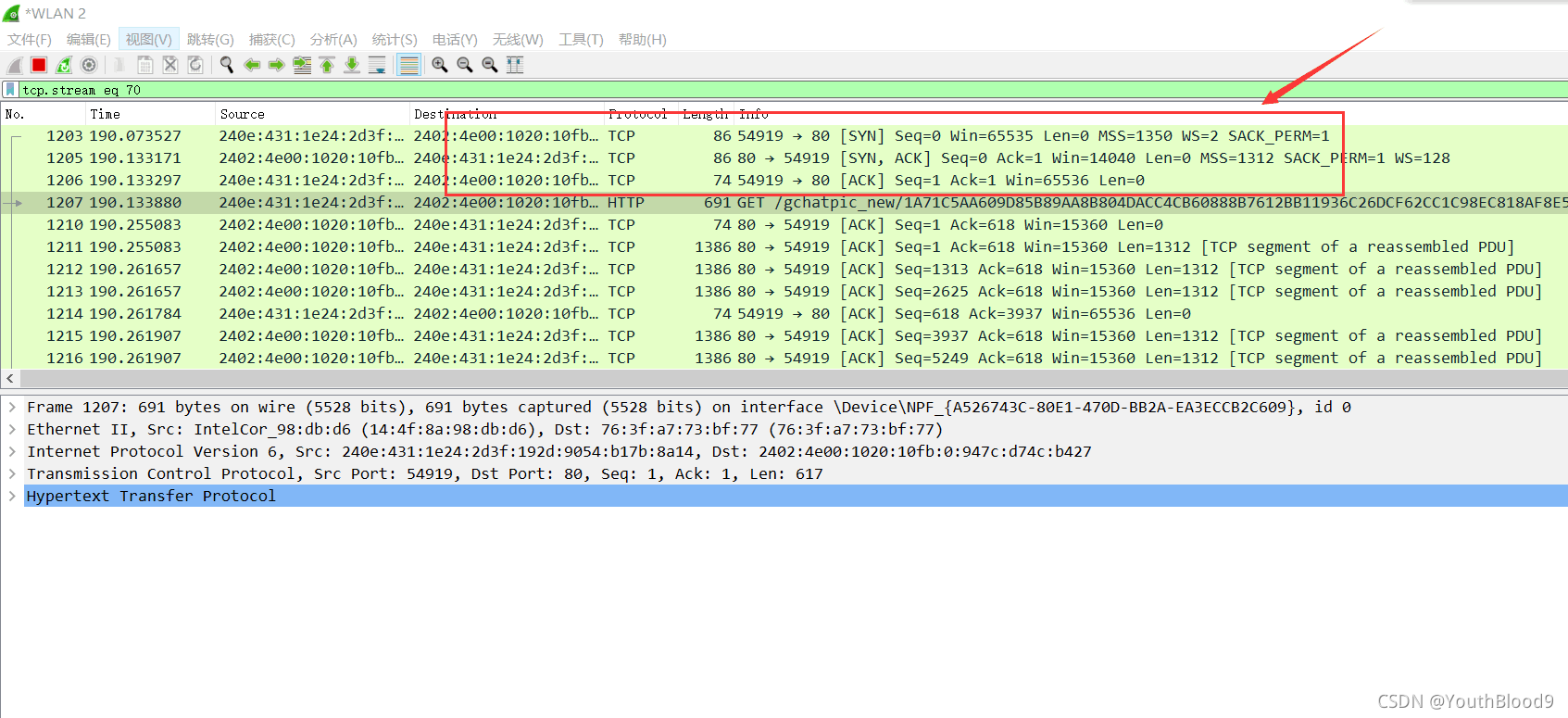Select packet 1214 row
1568x718 pixels.
coord(784,313)
